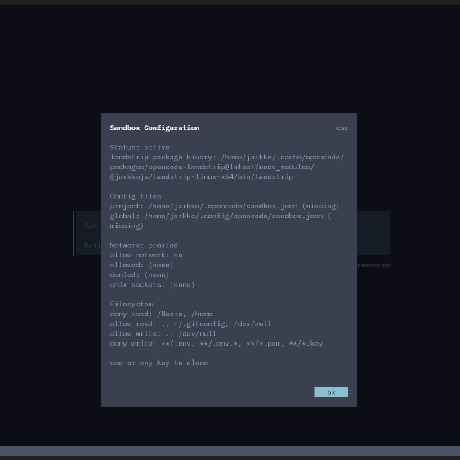Screen dimensions: 460x460
Task: Click the "Filesystem" heading
Action: (x=132, y=304)
